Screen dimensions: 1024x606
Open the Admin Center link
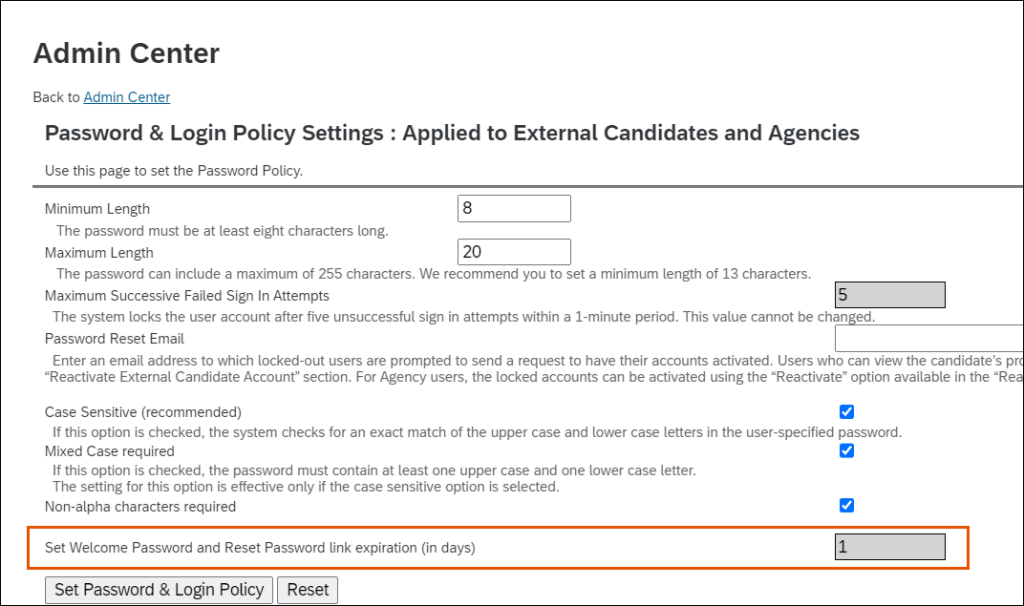[126, 97]
